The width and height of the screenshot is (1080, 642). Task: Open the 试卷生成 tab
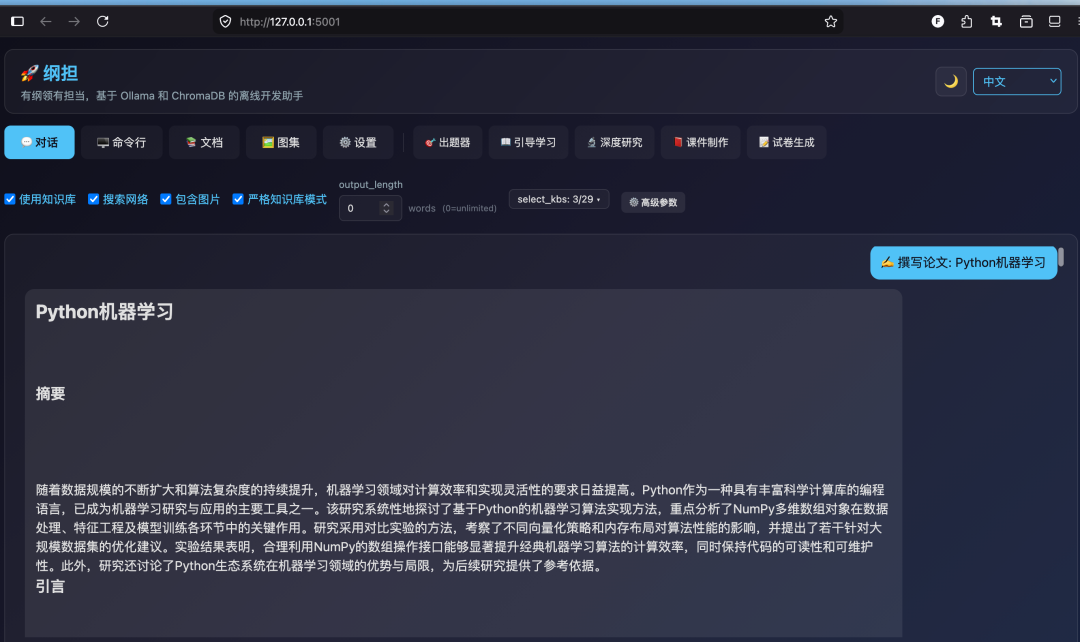pyautogui.click(x=787, y=142)
